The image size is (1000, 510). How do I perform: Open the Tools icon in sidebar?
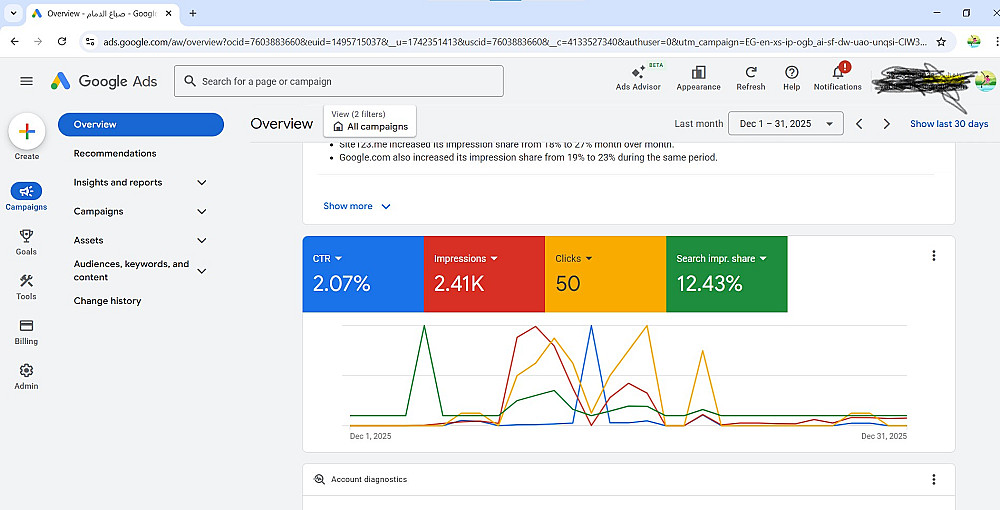coord(27,281)
